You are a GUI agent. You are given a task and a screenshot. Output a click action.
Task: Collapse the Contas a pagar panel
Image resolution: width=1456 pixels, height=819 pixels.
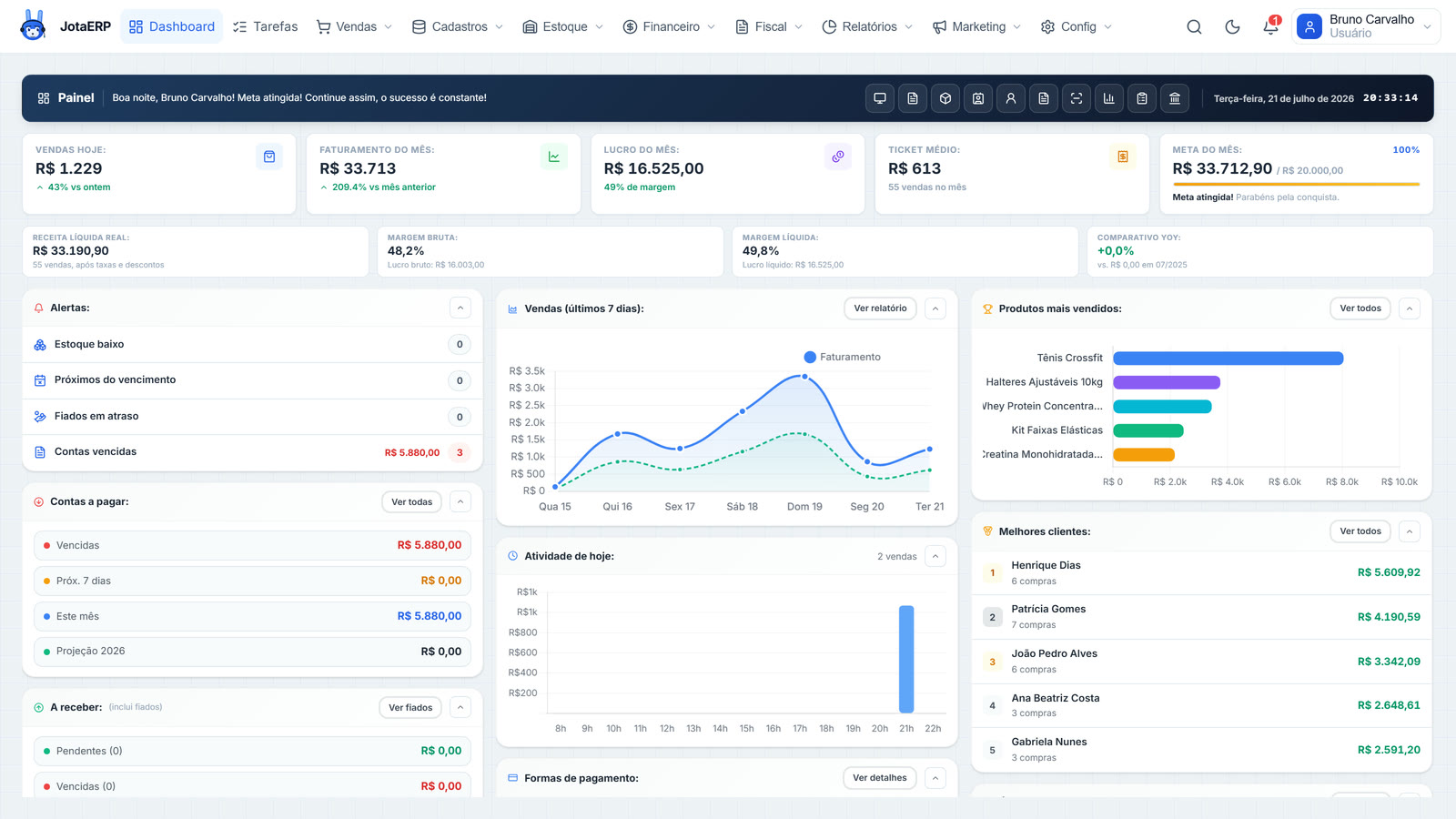(460, 502)
